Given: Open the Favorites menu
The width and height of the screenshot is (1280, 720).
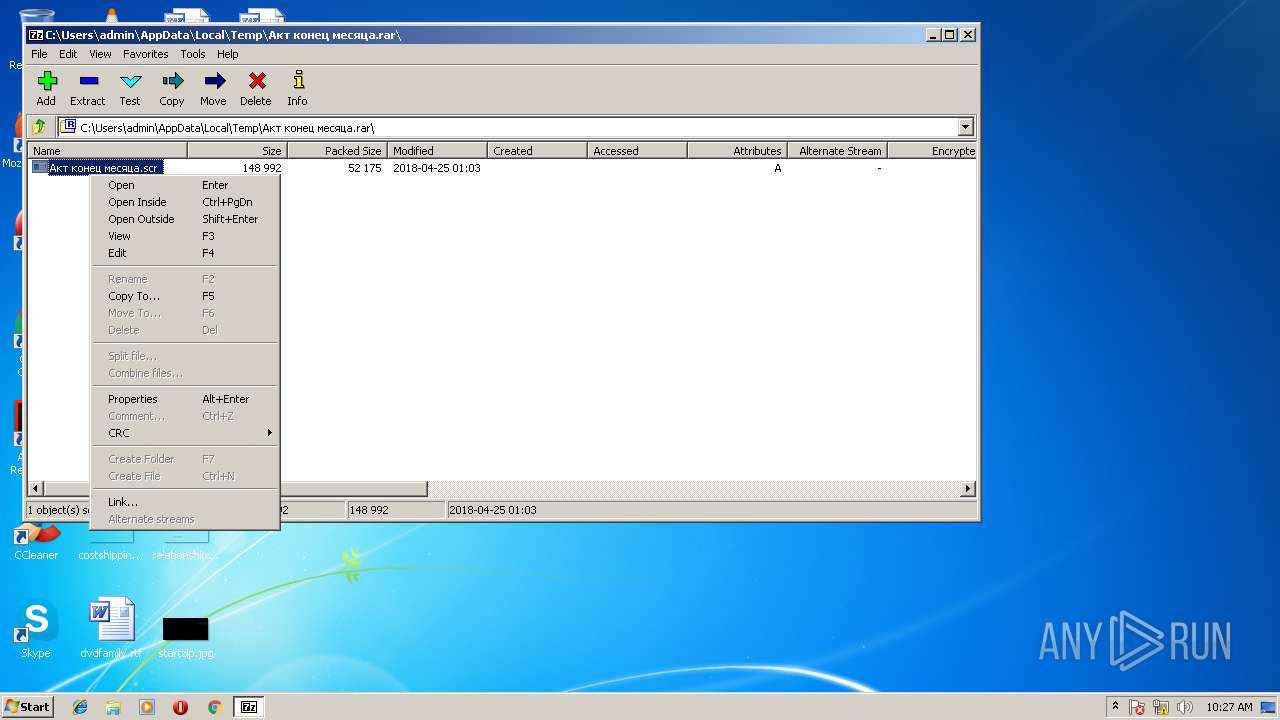Looking at the screenshot, I should pyautogui.click(x=146, y=54).
